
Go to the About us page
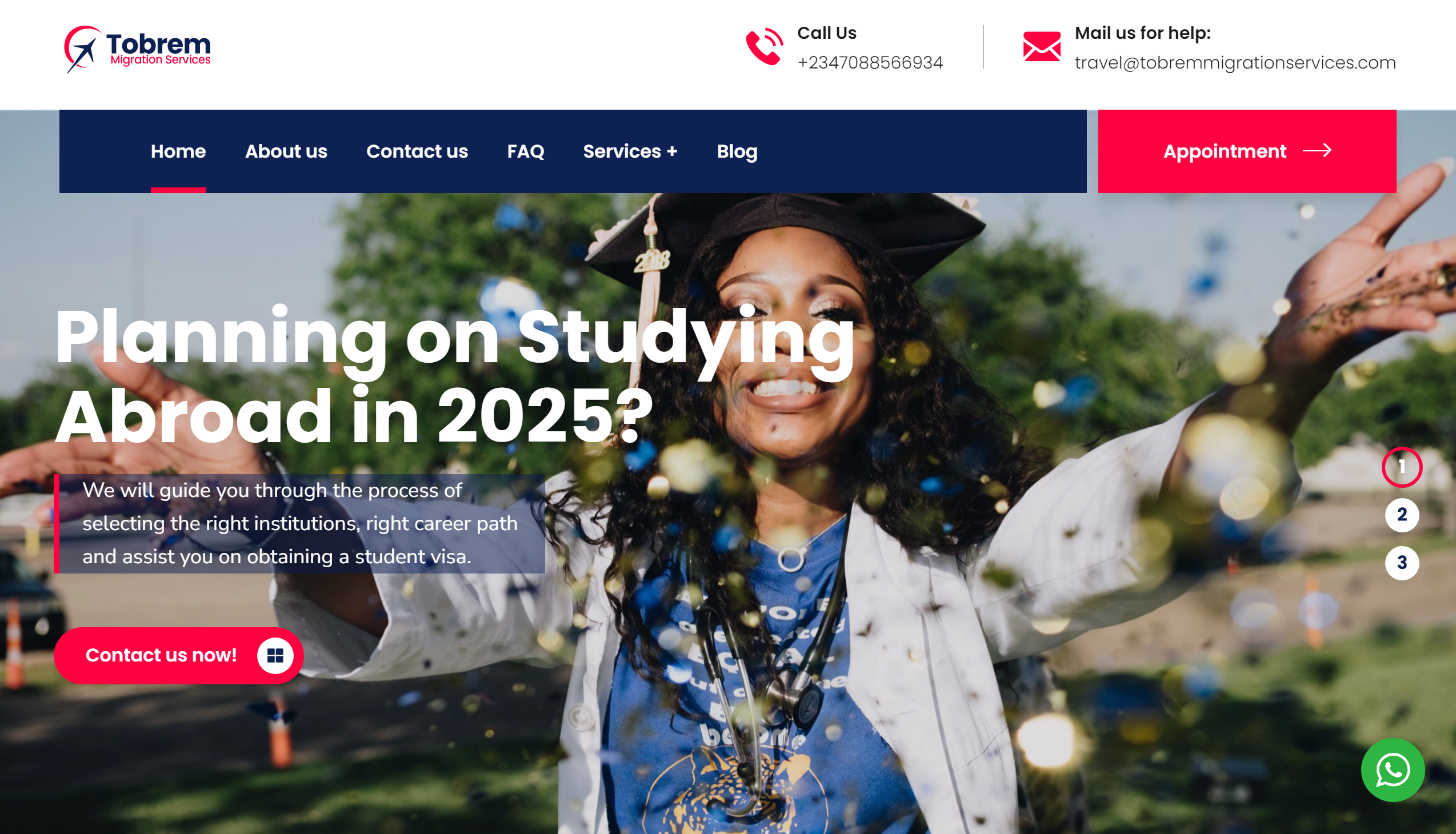coord(286,151)
